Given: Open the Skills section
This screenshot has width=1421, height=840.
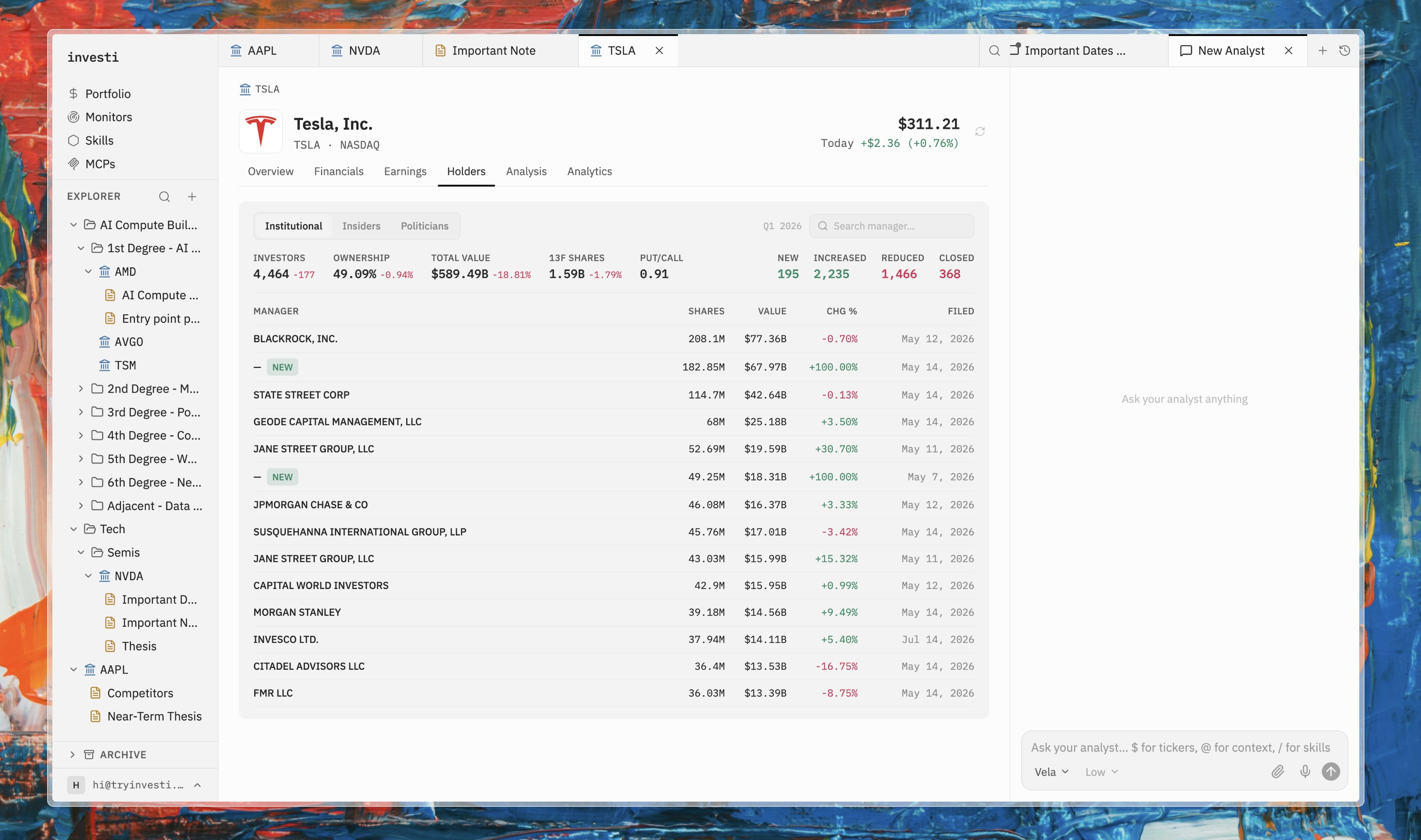Looking at the screenshot, I should [99, 140].
